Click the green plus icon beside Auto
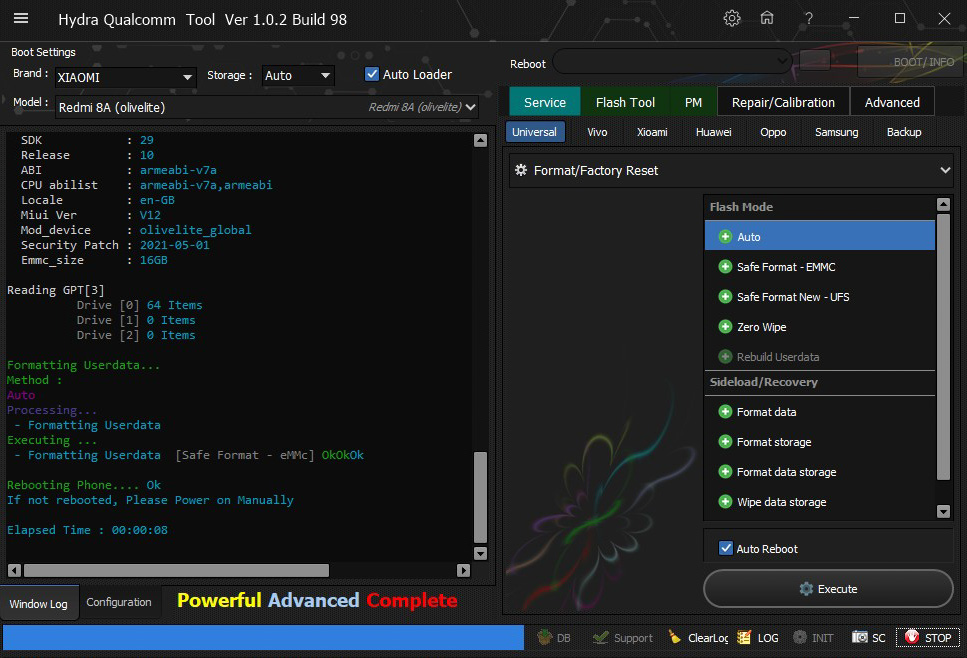The width and height of the screenshot is (967, 658). coord(725,236)
